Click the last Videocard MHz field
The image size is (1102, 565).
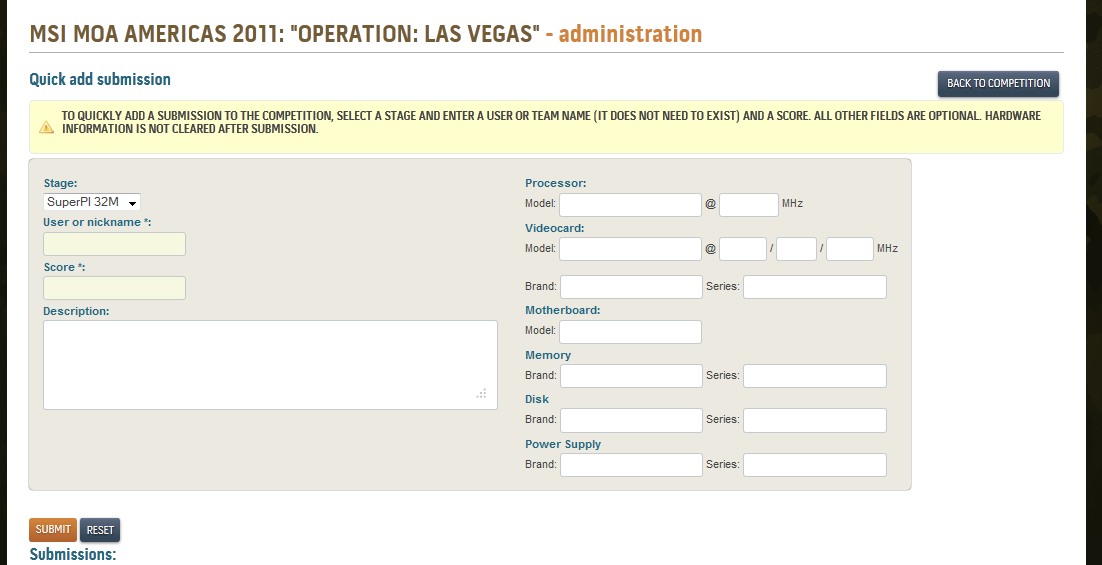pyautogui.click(x=850, y=249)
